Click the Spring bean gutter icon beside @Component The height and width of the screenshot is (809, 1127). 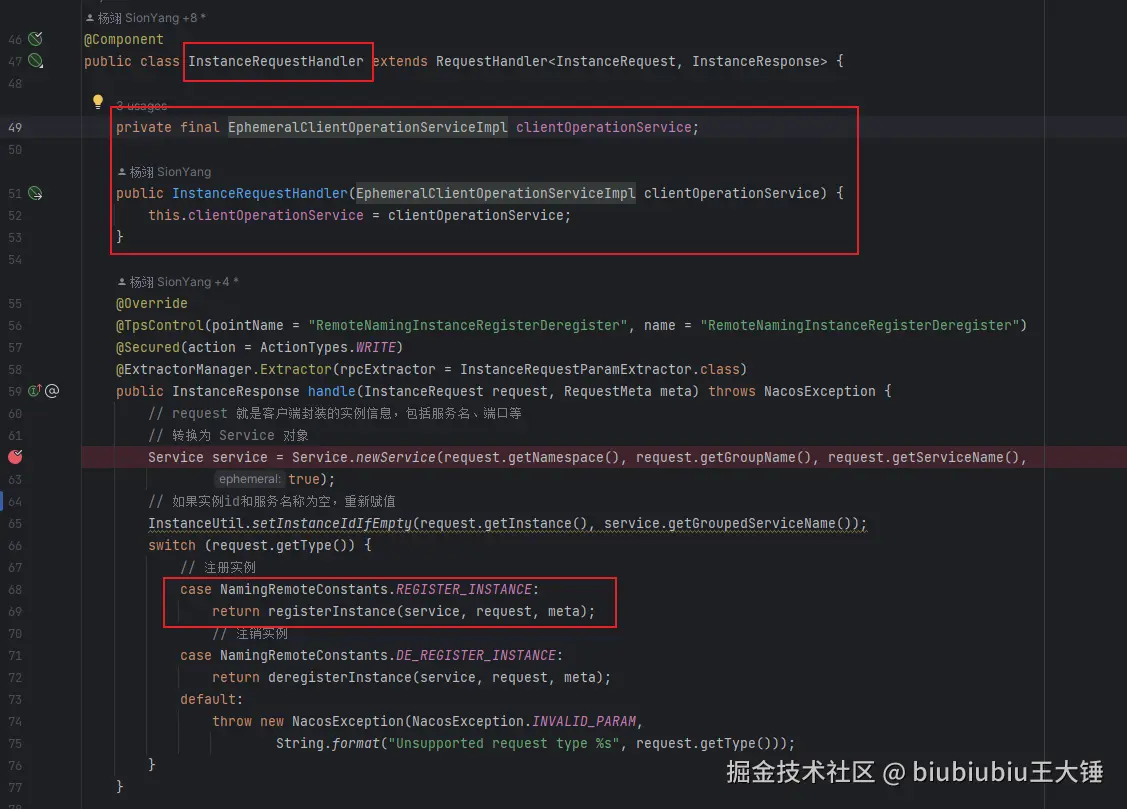(x=35, y=38)
